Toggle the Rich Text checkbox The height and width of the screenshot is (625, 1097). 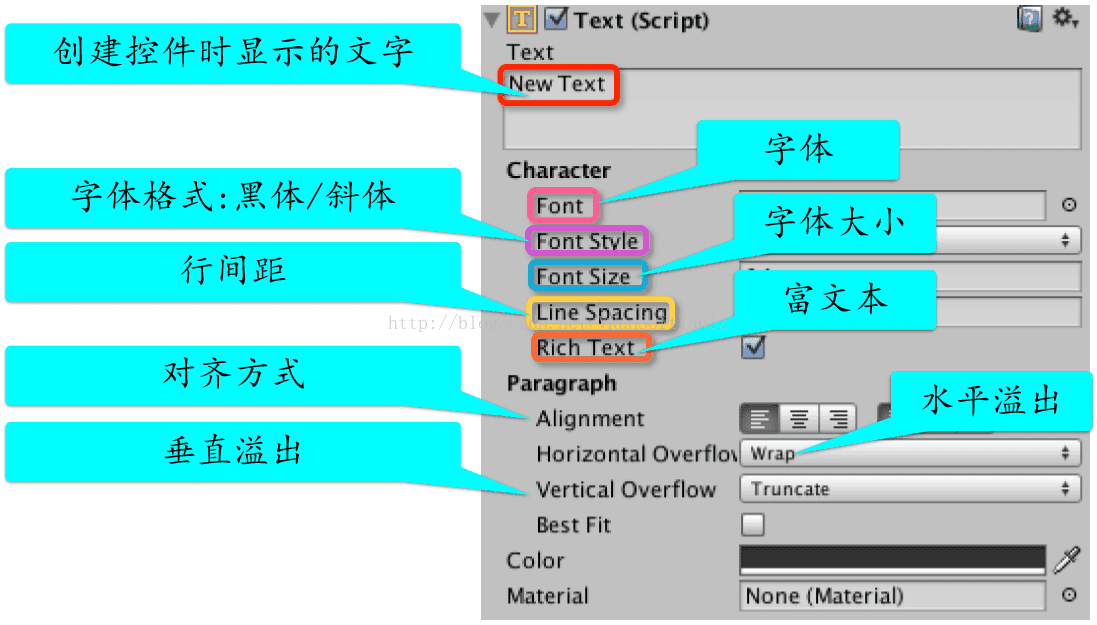[x=753, y=347]
